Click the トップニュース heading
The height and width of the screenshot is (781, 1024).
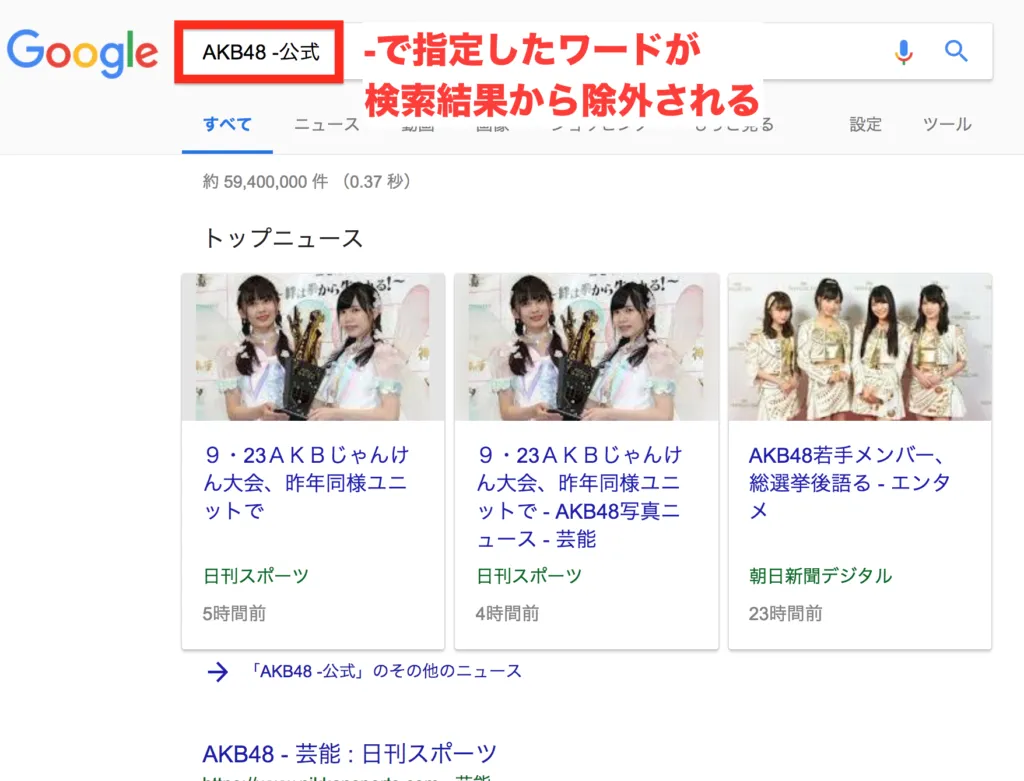(282, 238)
